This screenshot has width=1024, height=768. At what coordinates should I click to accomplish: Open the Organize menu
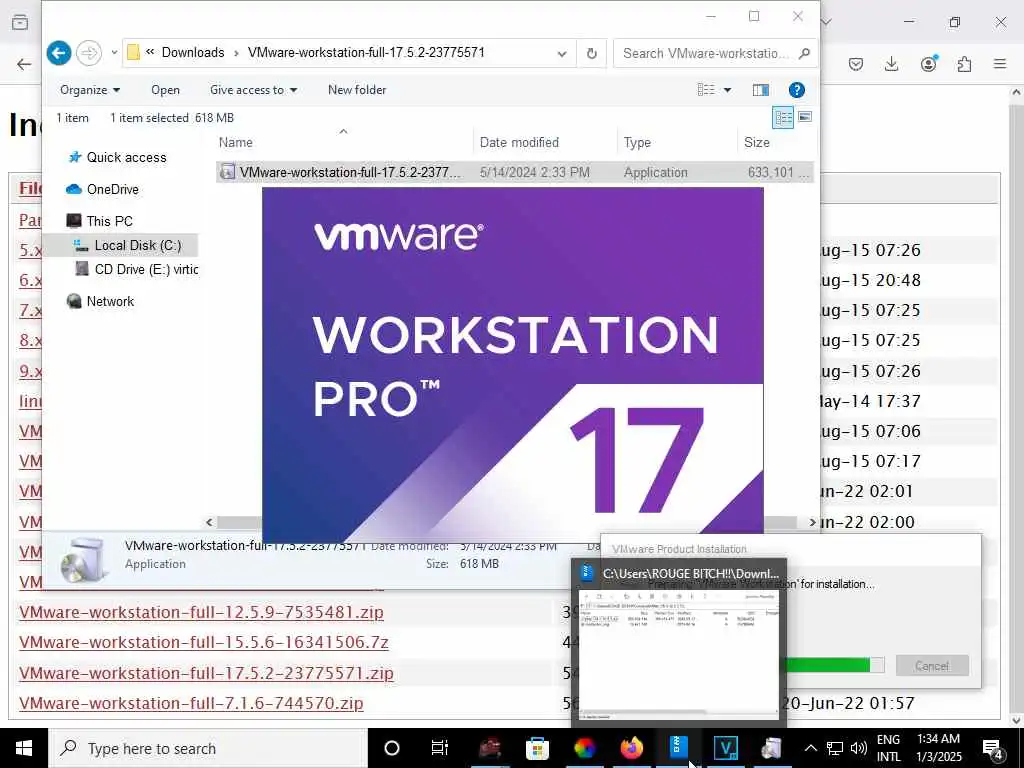(x=89, y=90)
